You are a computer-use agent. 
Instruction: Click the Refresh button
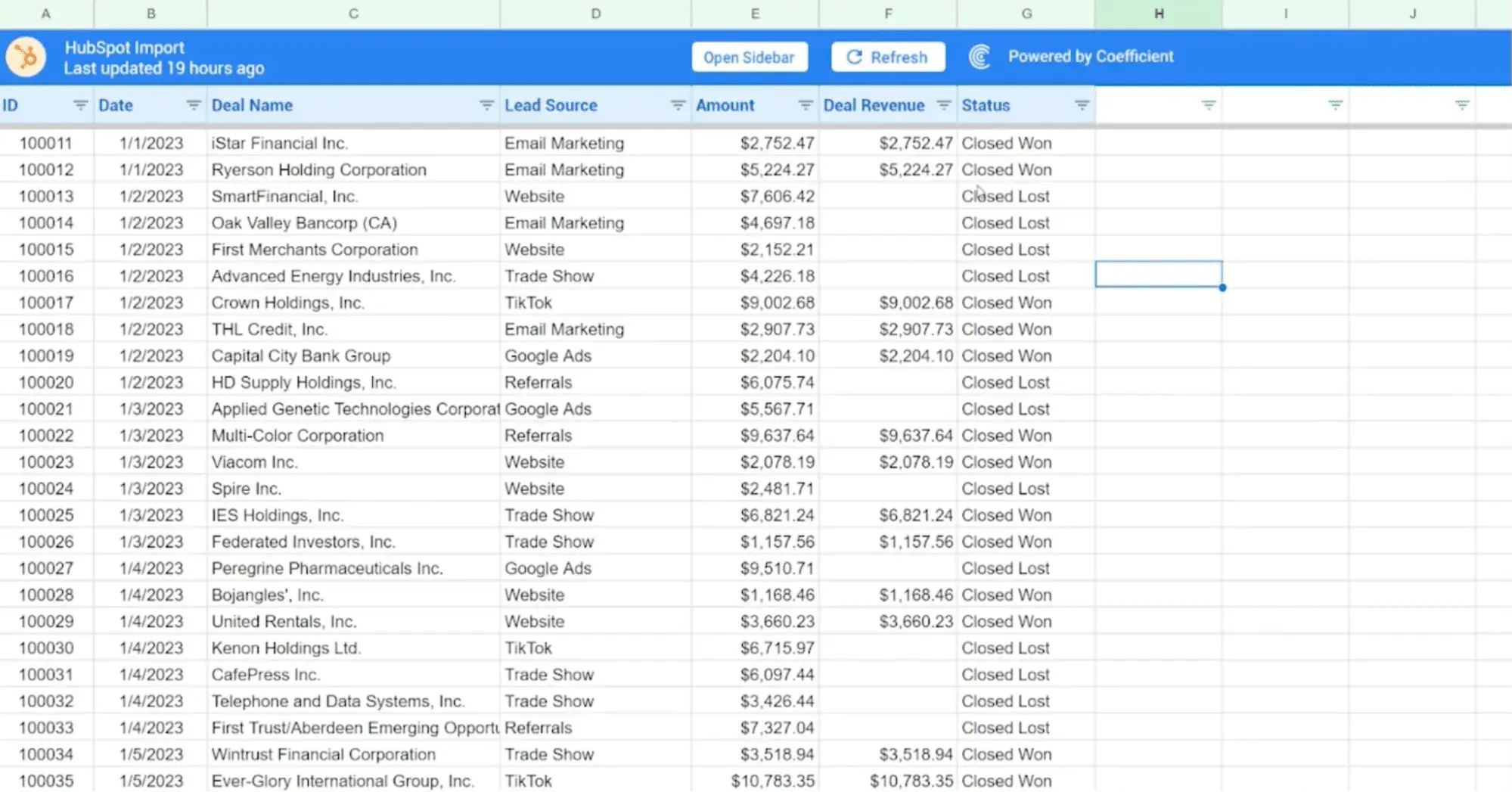(x=888, y=57)
